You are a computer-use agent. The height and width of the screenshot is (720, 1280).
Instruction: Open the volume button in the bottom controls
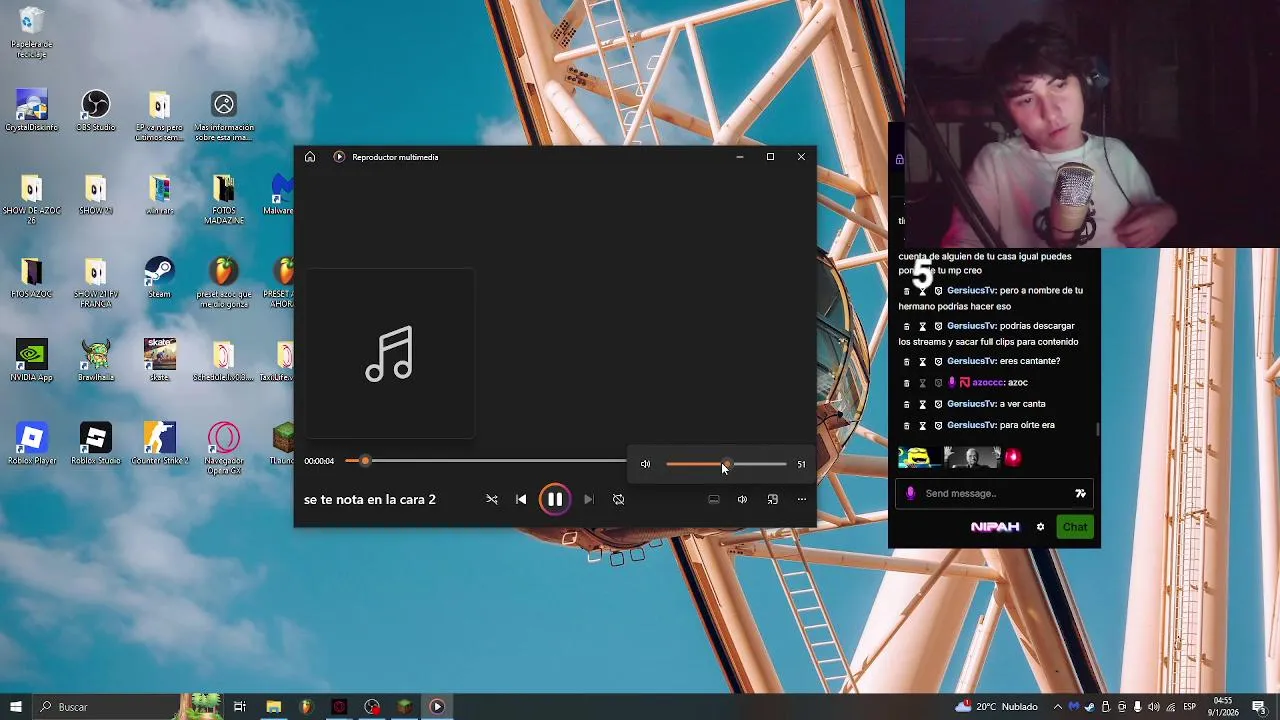(x=742, y=499)
